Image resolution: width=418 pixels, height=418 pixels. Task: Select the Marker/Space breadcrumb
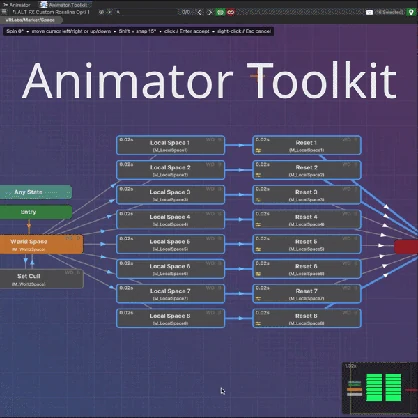click(x=30, y=20)
